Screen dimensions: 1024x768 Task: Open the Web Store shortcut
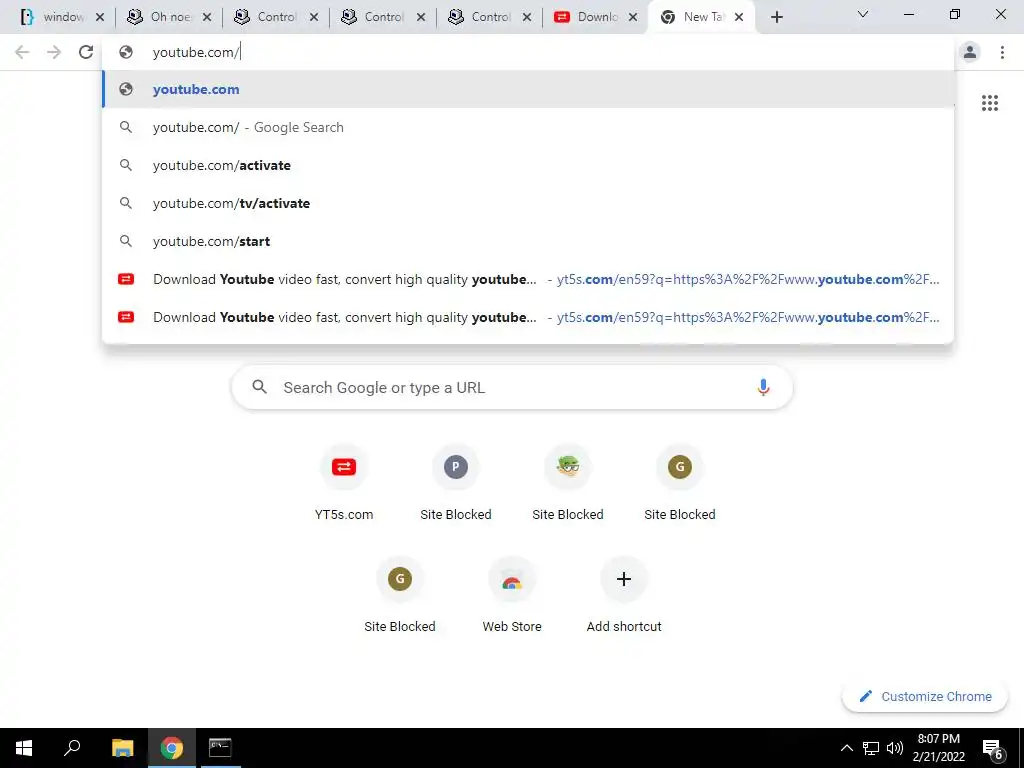tap(512, 595)
